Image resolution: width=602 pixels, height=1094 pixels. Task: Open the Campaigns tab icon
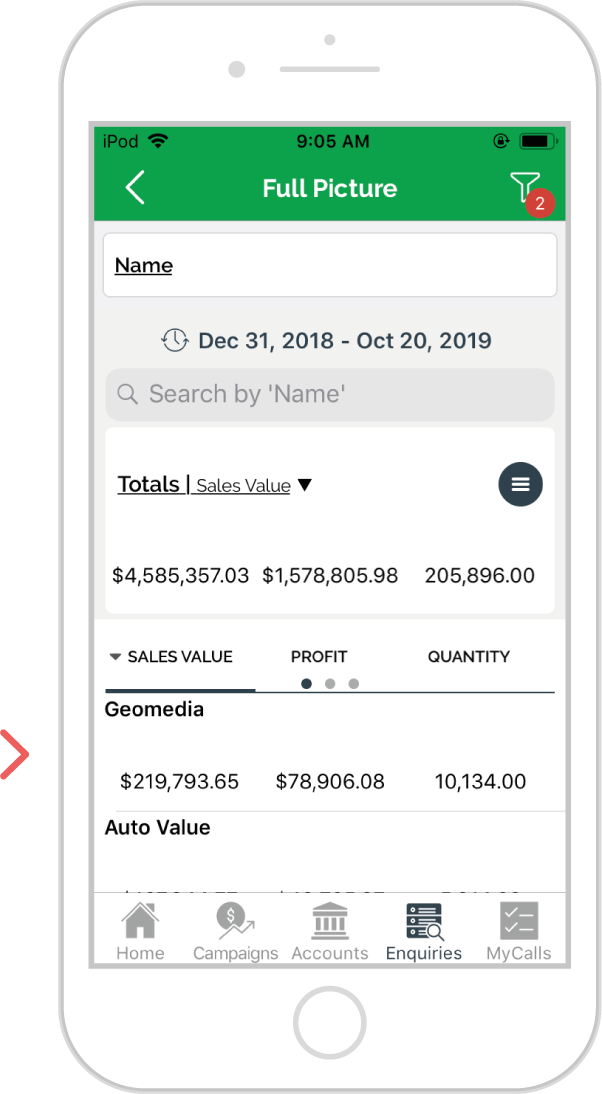tap(235, 921)
